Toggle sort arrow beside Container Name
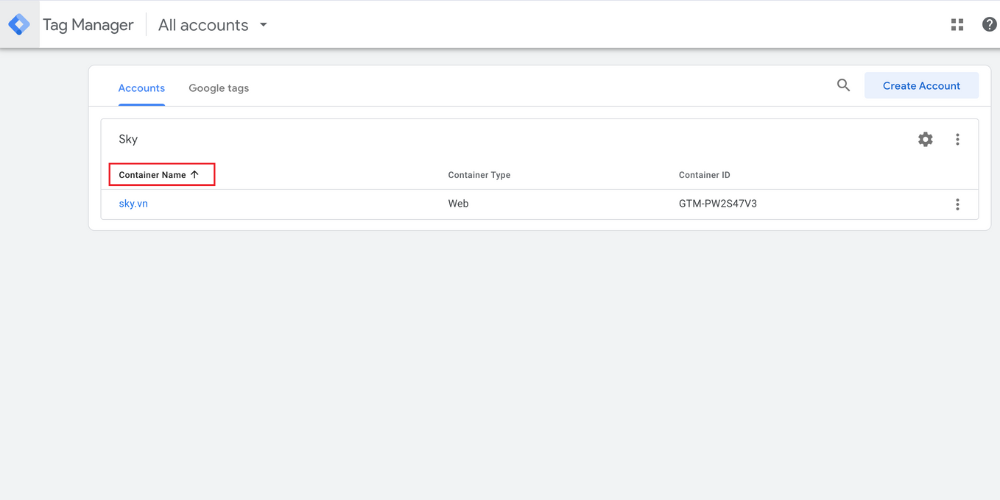 click(x=195, y=174)
